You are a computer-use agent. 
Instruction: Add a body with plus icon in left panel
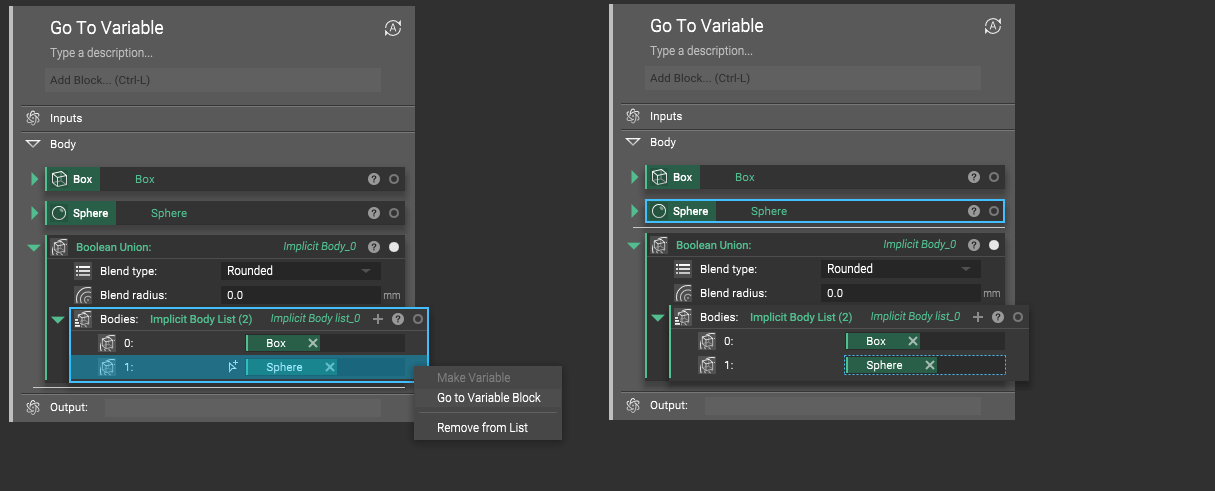click(x=378, y=319)
